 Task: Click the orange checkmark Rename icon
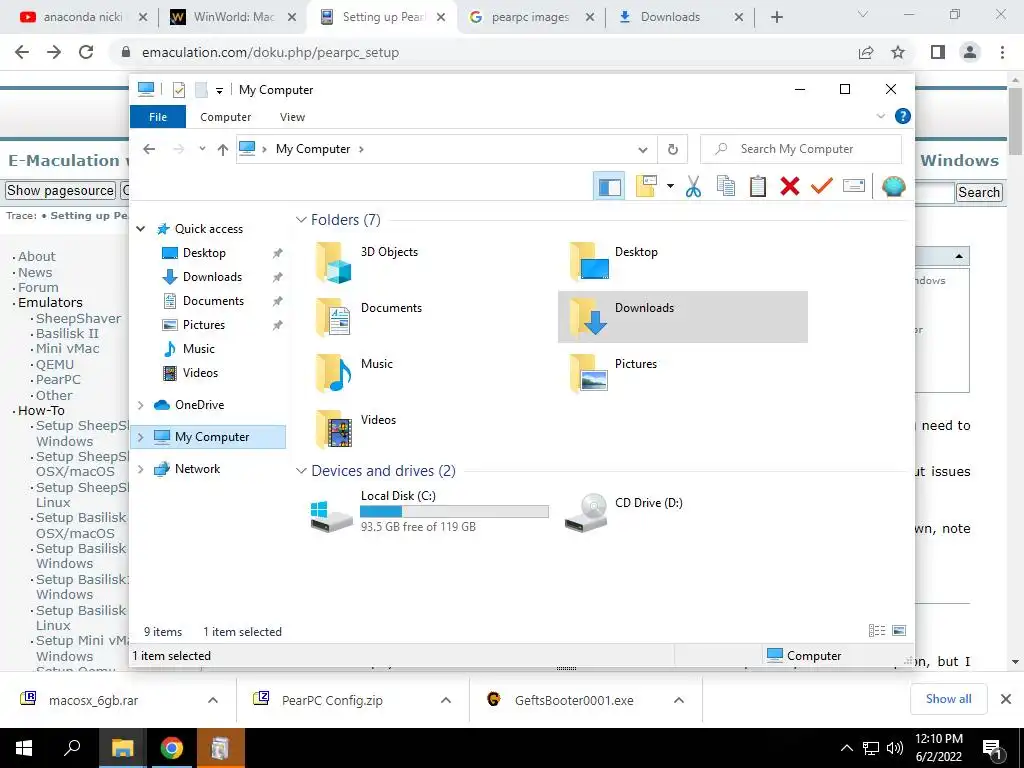click(822, 187)
